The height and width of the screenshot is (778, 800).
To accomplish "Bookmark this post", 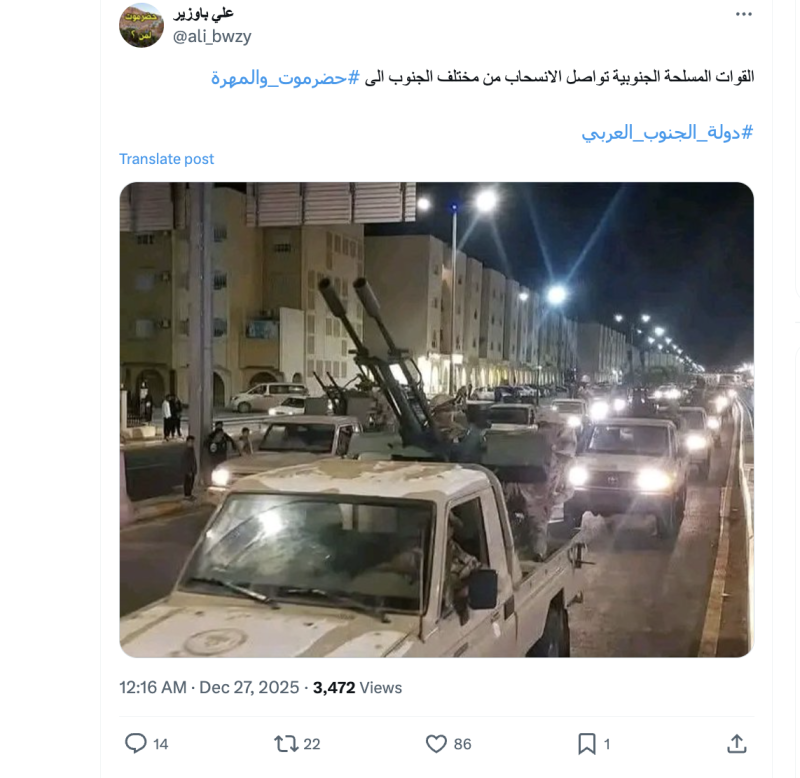I will [587, 744].
